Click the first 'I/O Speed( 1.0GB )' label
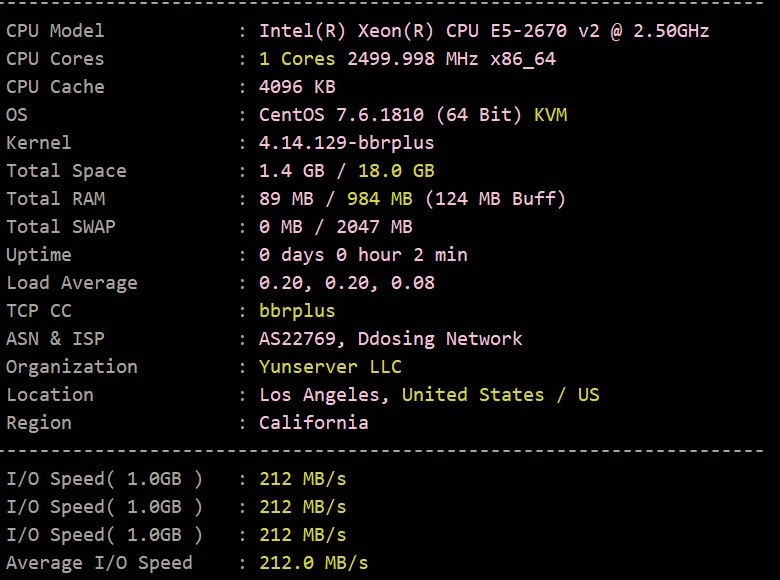The image size is (780, 580). point(104,479)
